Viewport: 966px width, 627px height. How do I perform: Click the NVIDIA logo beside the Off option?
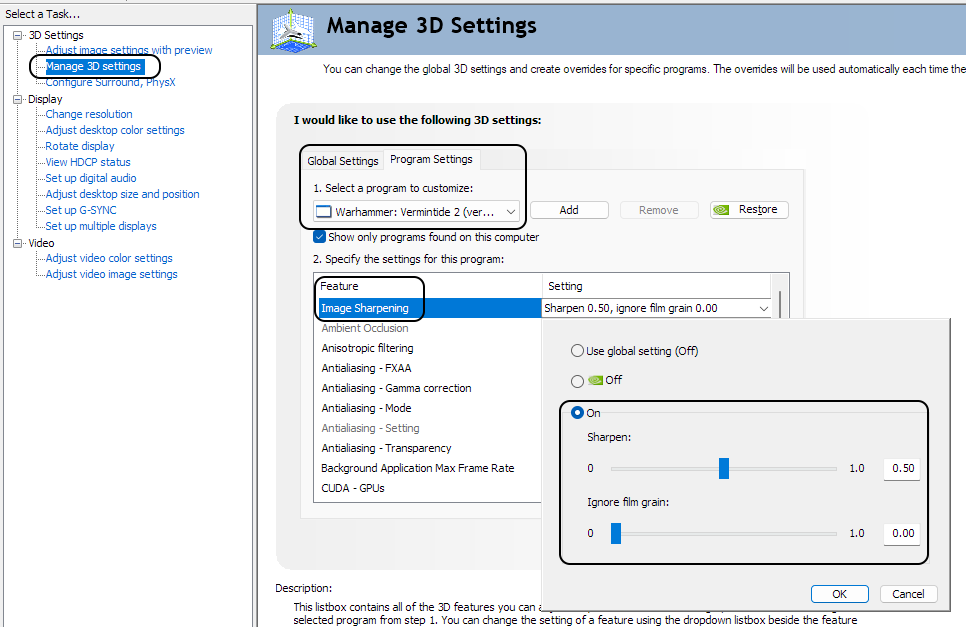click(x=595, y=380)
